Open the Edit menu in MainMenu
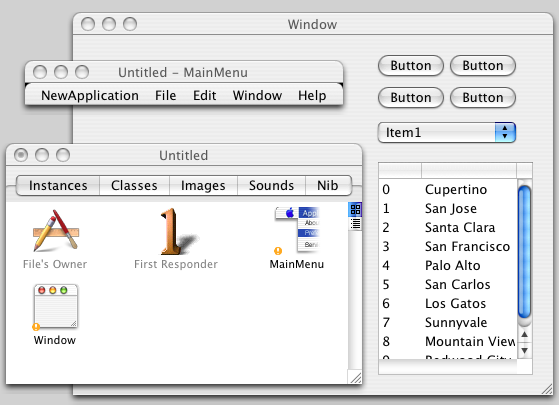The width and height of the screenshot is (559, 405). (x=205, y=96)
